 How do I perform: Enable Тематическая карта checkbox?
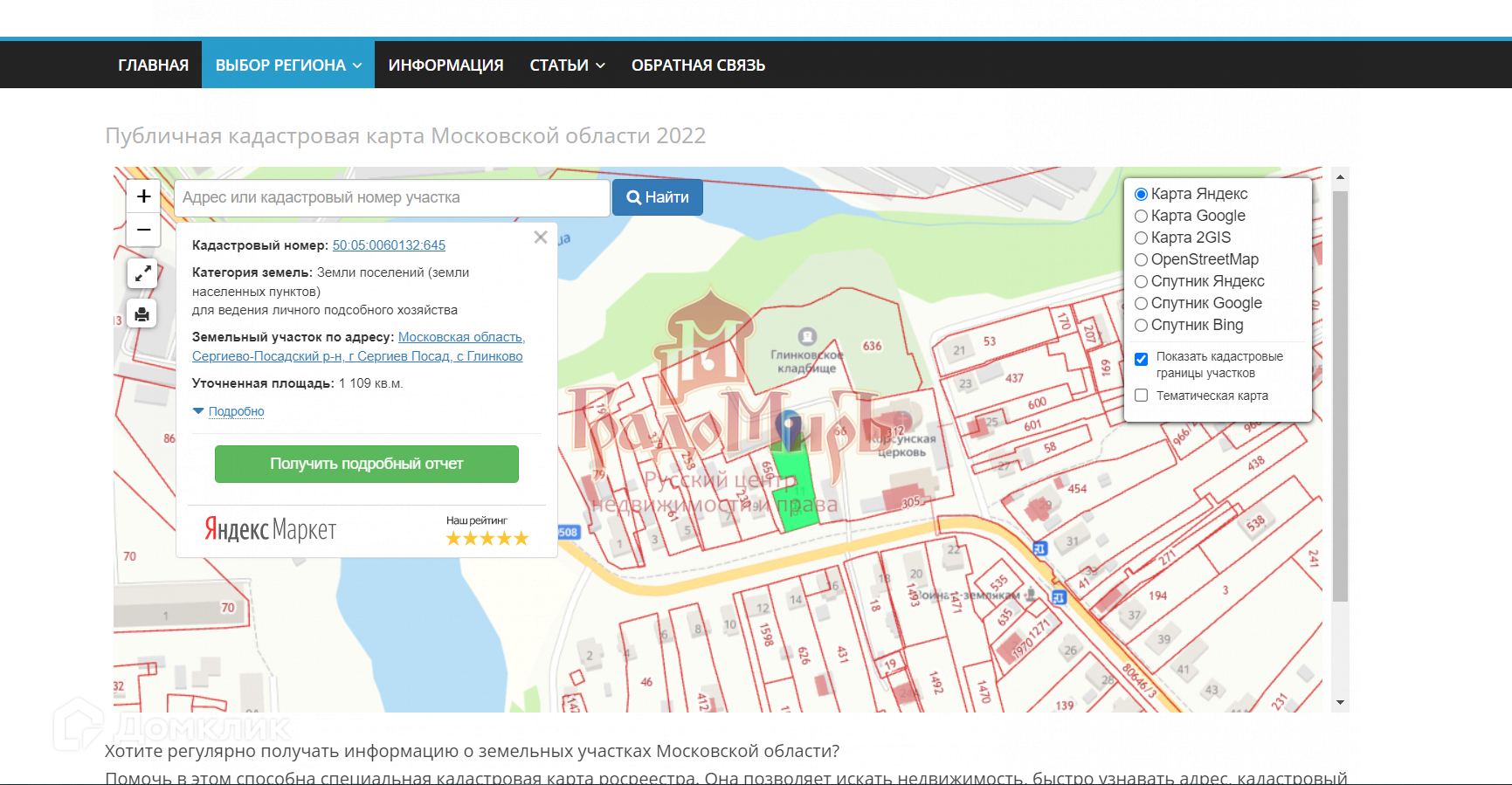(x=1141, y=396)
